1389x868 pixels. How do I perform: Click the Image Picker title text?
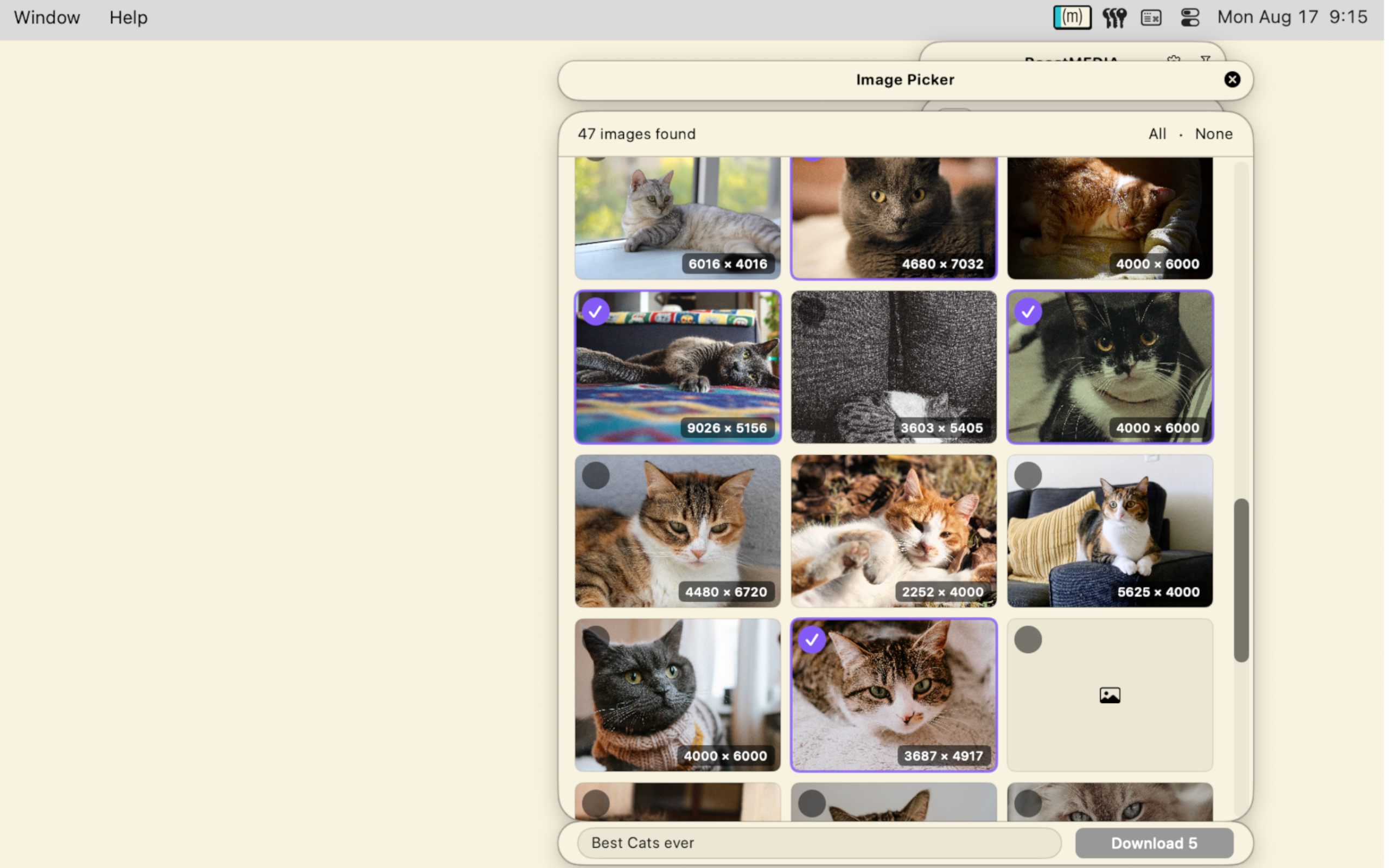905,80
